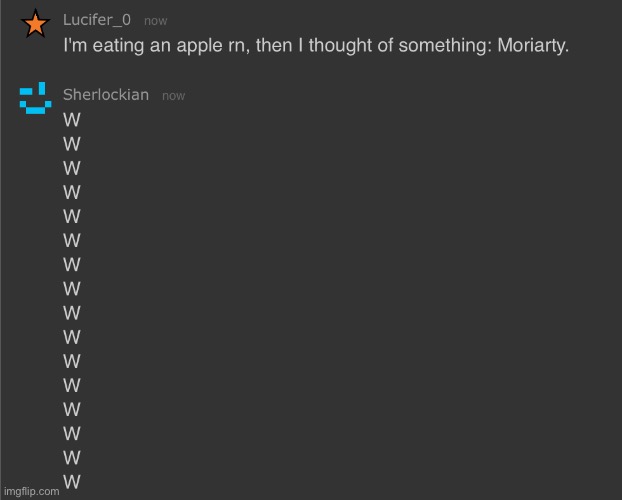Click "I'm" at the message start
Image resolution: width=622 pixels, height=500 pixels.
77,46
